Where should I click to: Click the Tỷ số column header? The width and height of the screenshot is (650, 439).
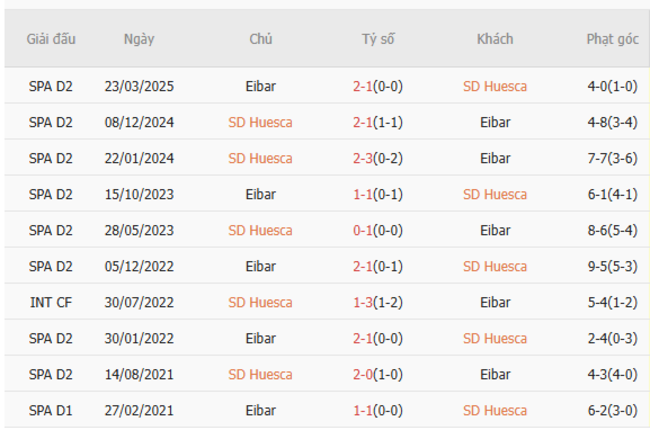(x=378, y=39)
